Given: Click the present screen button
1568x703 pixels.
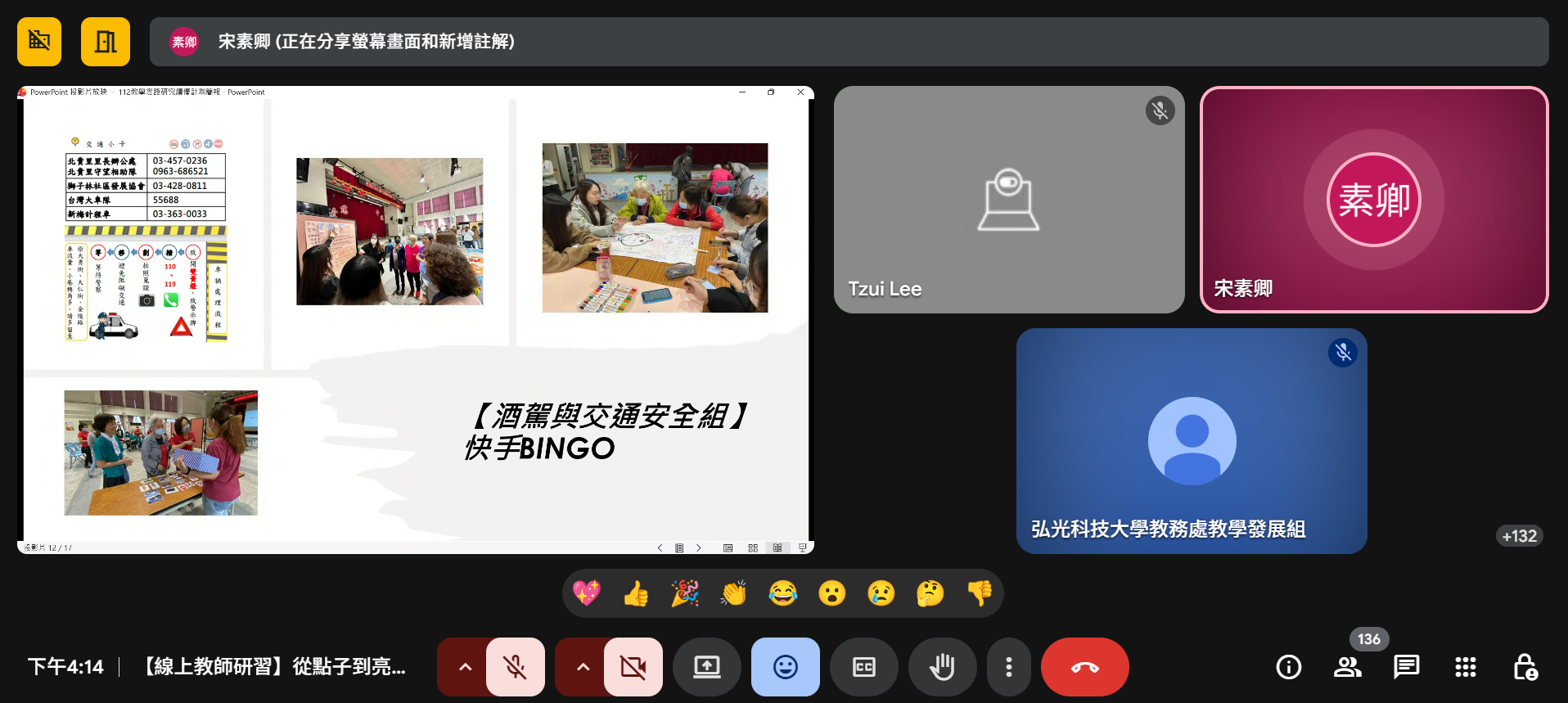Looking at the screenshot, I should [706, 667].
